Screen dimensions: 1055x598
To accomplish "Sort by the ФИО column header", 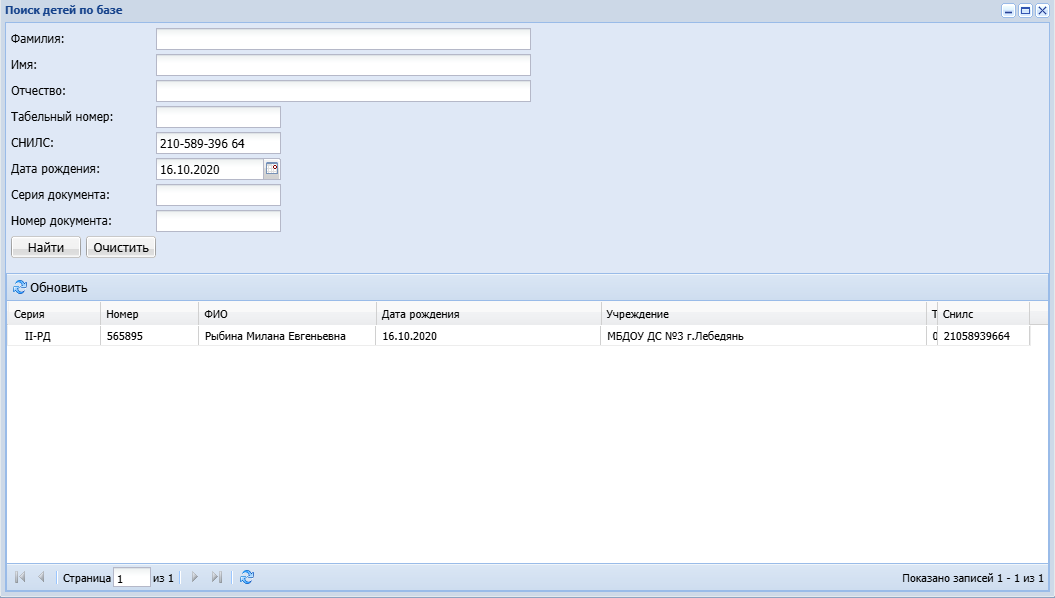I will click(x=287, y=314).
